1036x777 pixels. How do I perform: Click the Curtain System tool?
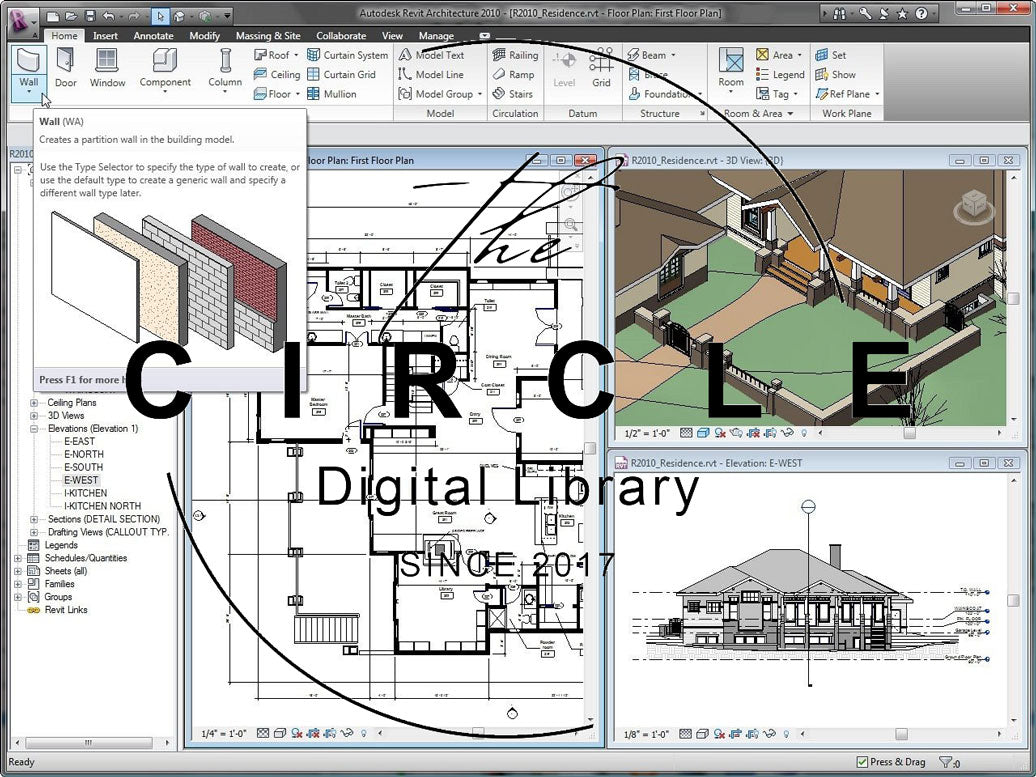347,55
